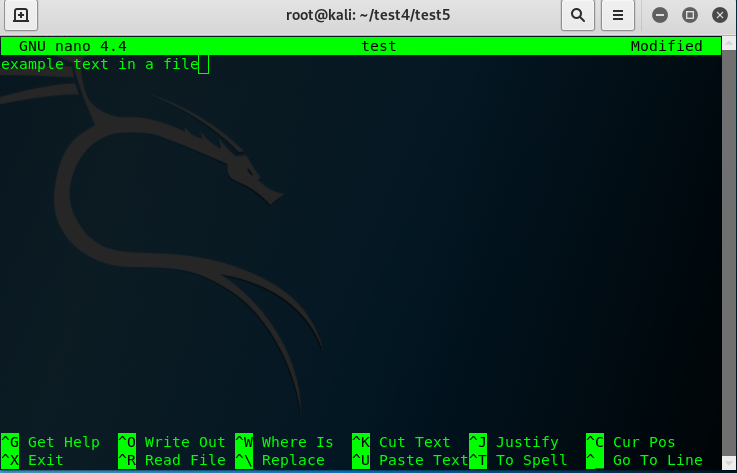Click the vertical scrollbar track
737x473 pixels.
729,252
